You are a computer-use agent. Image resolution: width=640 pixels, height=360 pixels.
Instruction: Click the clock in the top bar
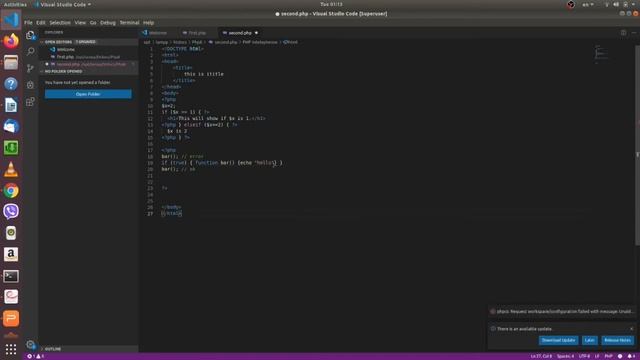(x=331, y=4)
